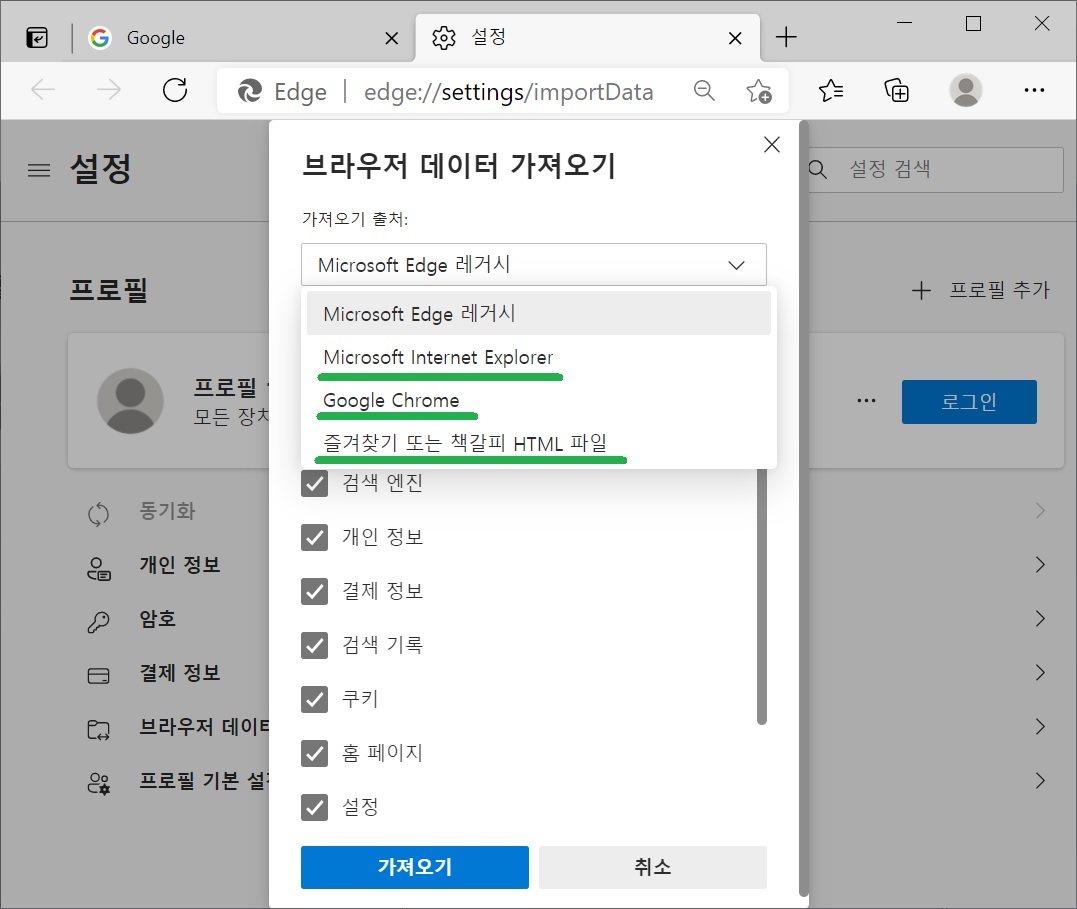Close the 브라우저 데이터 가져오기 dialog

point(772,144)
